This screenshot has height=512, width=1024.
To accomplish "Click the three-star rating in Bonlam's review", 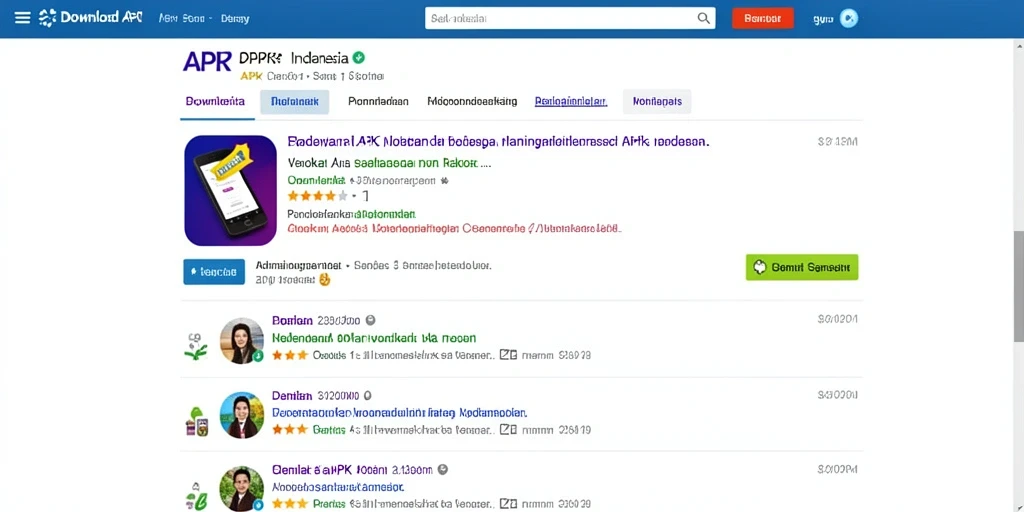I will (289, 355).
